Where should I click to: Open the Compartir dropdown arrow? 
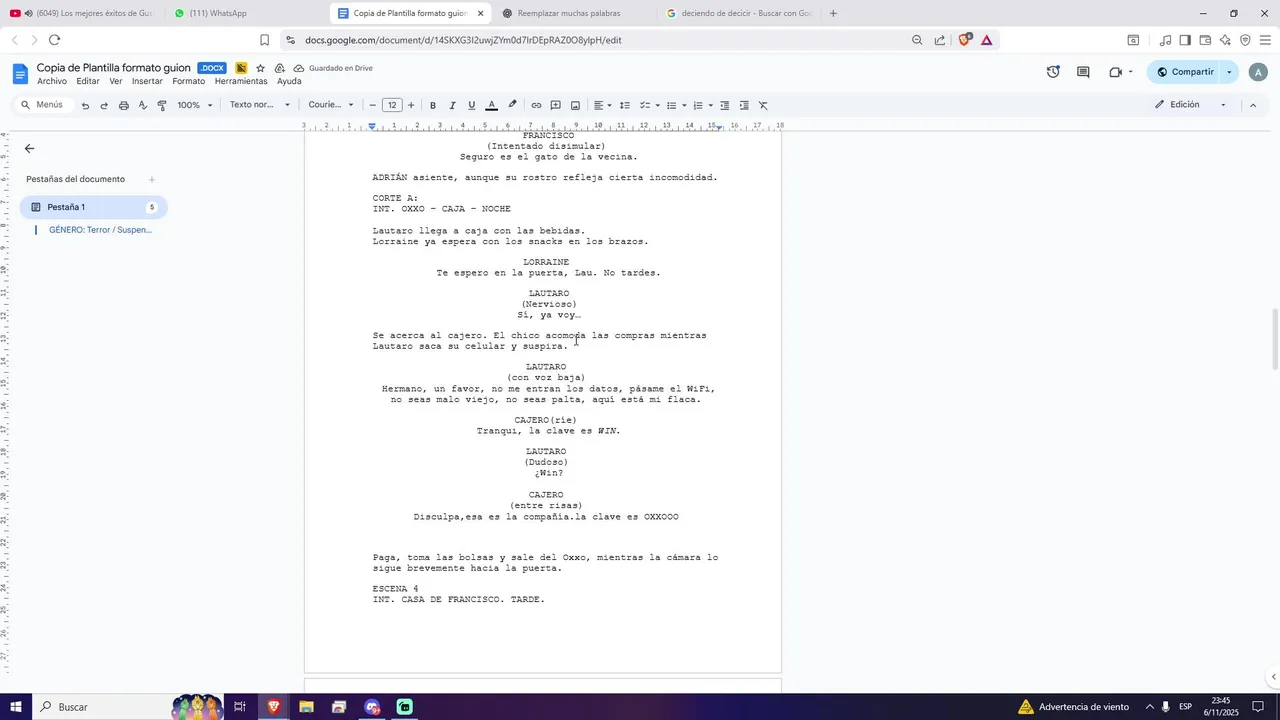pyautogui.click(x=1229, y=72)
